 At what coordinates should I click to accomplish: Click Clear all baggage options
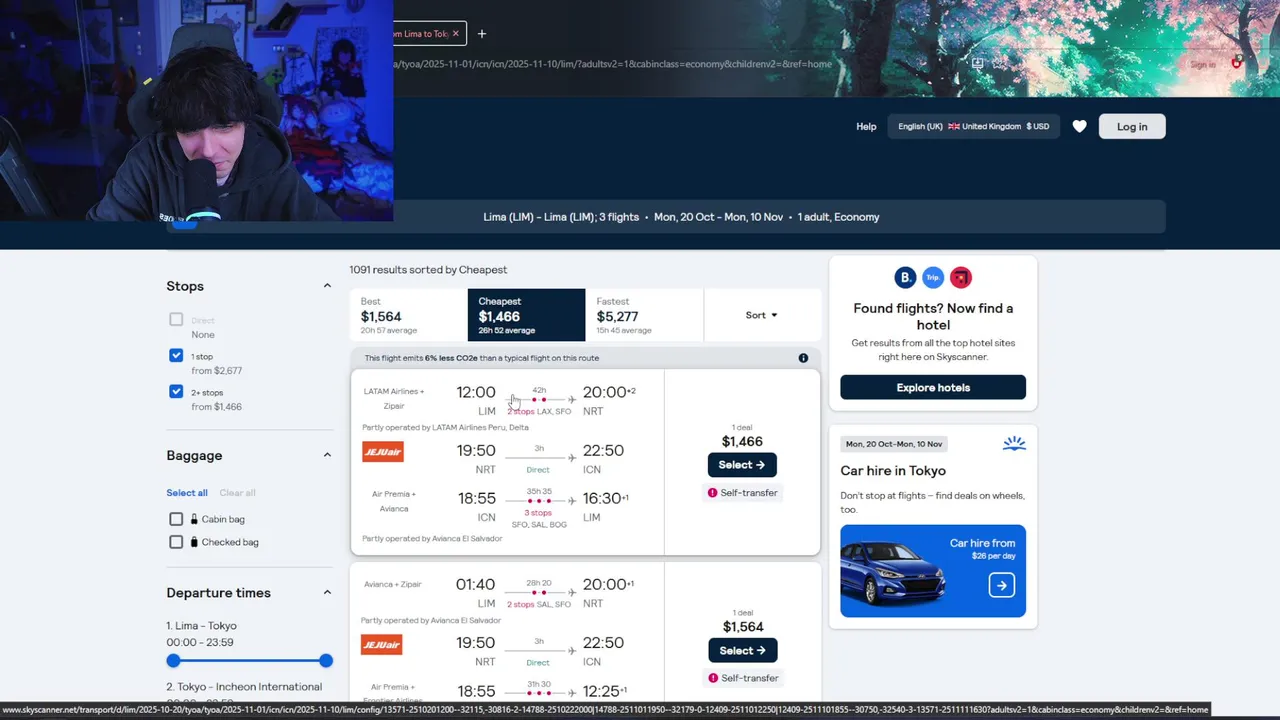(x=237, y=493)
